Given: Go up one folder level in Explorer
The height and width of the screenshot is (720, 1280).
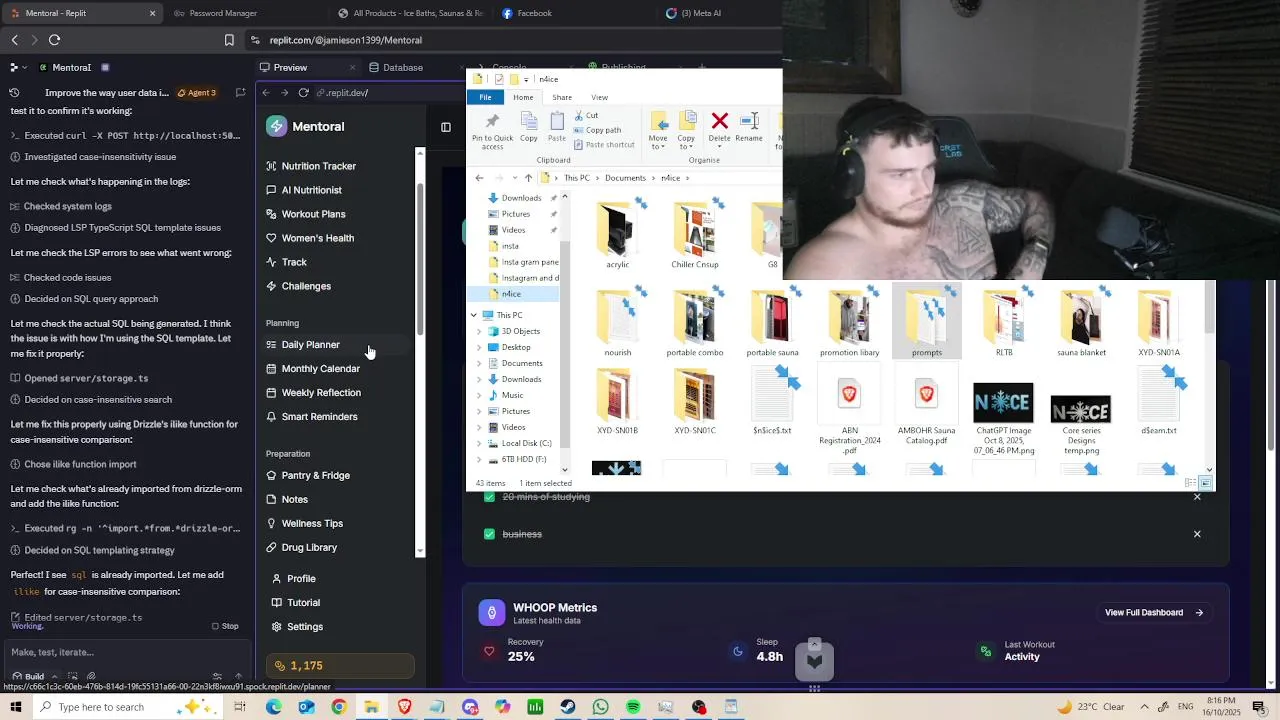Looking at the screenshot, I should tap(528, 178).
